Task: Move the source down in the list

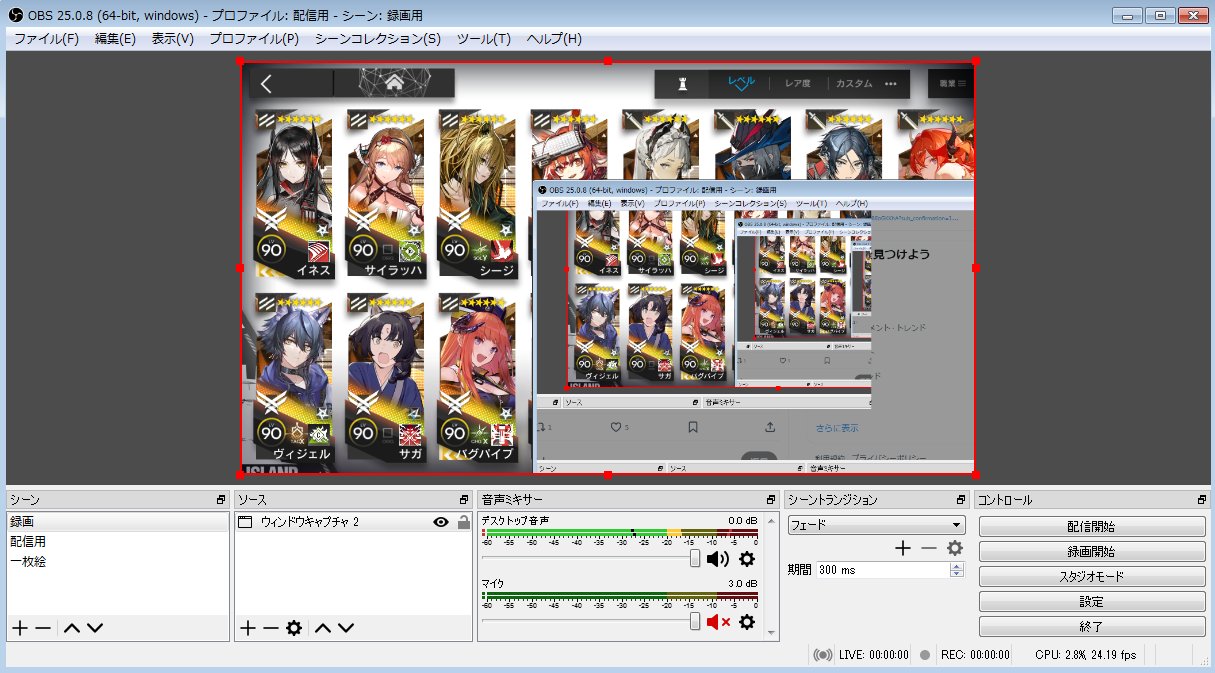Action: pyautogui.click(x=346, y=628)
